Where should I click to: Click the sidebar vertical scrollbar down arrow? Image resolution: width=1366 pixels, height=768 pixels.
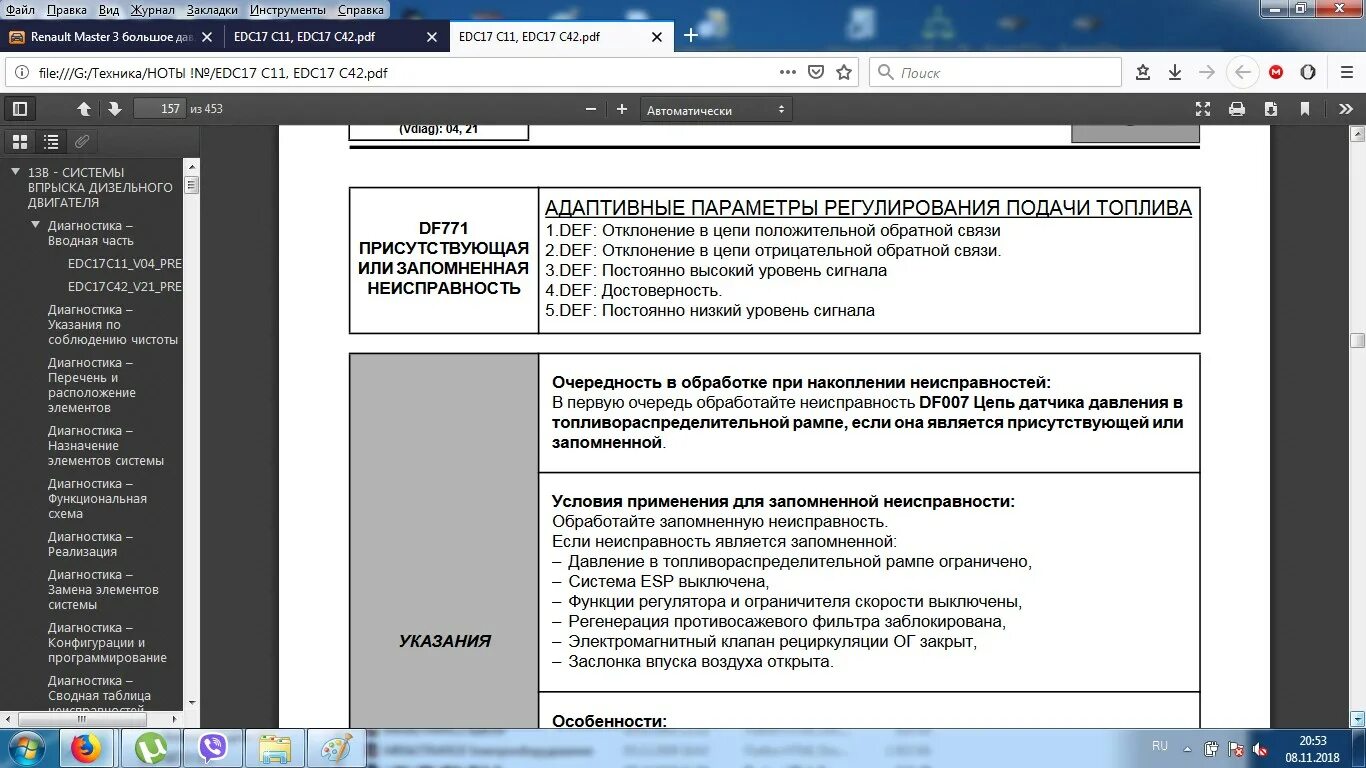point(192,703)
